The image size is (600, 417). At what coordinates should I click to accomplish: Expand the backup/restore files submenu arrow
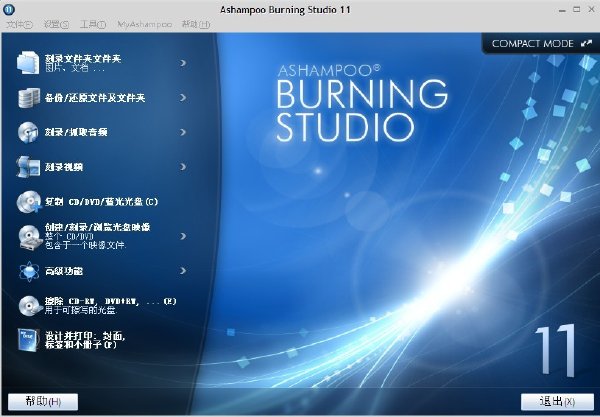pyautogui.click(x=183, y=98)
